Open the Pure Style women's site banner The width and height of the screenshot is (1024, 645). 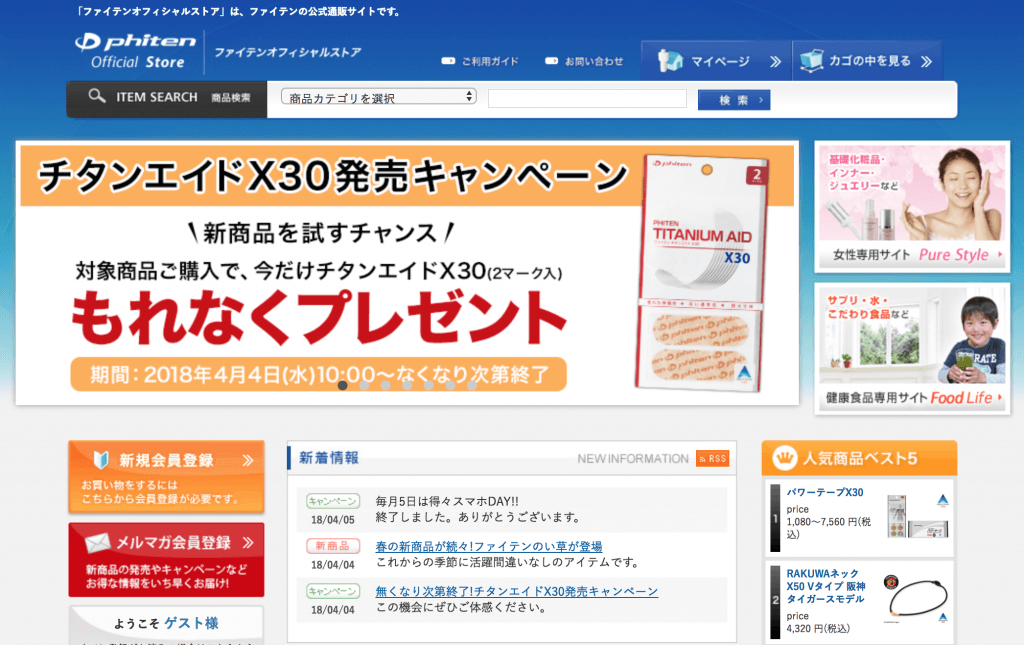[912, 207]
